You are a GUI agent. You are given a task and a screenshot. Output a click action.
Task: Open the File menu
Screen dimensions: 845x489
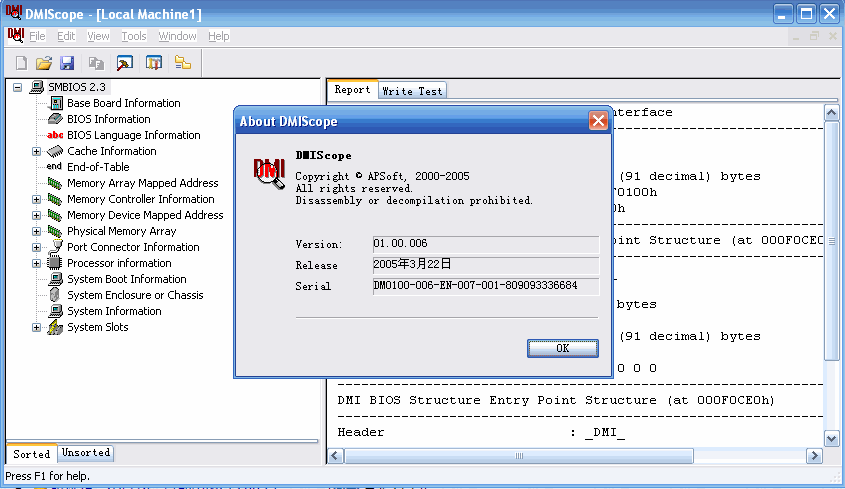pyautogui.click(x=37, y=36)
